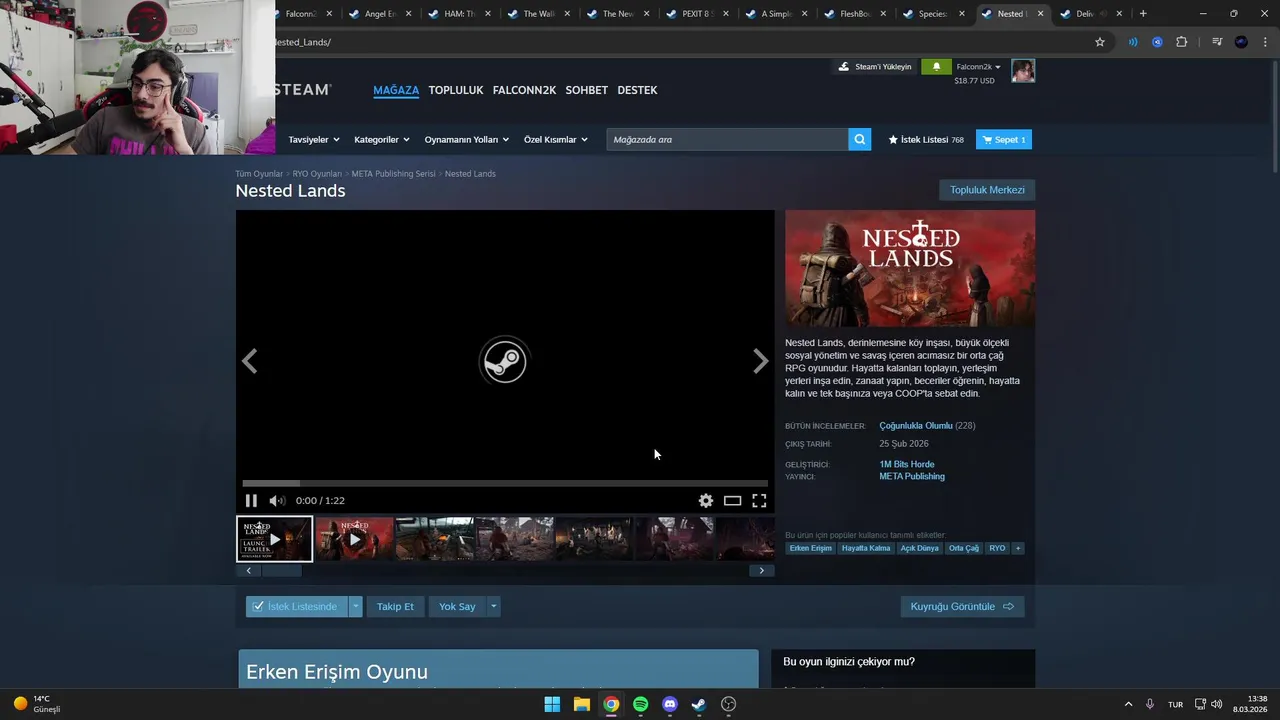This screenshot has width=1280, height=720.
Task: Open Kuyruğu Görüntüle queue button
Action: 962,606
